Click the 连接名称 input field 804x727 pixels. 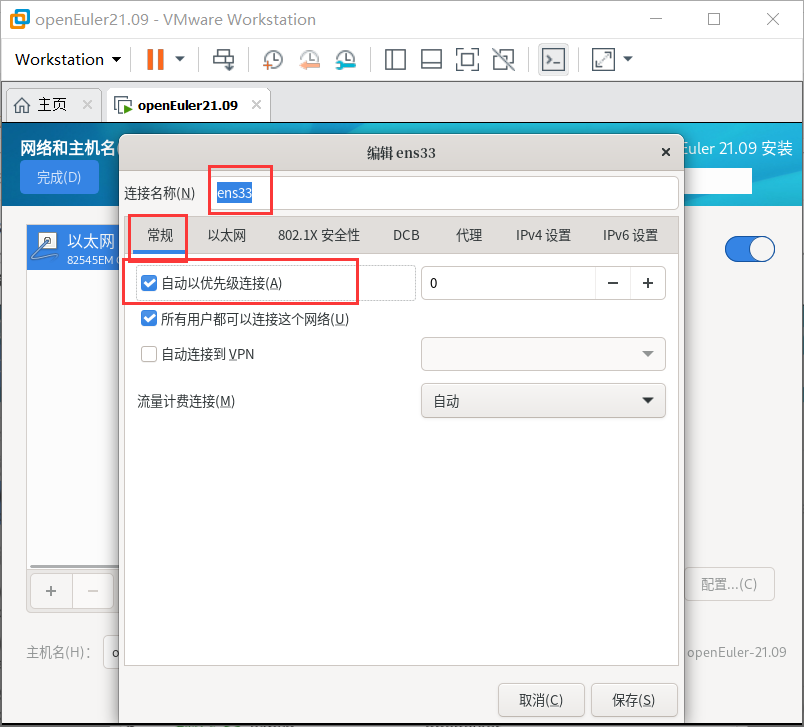pyautogui.click(x=444, y=193)
